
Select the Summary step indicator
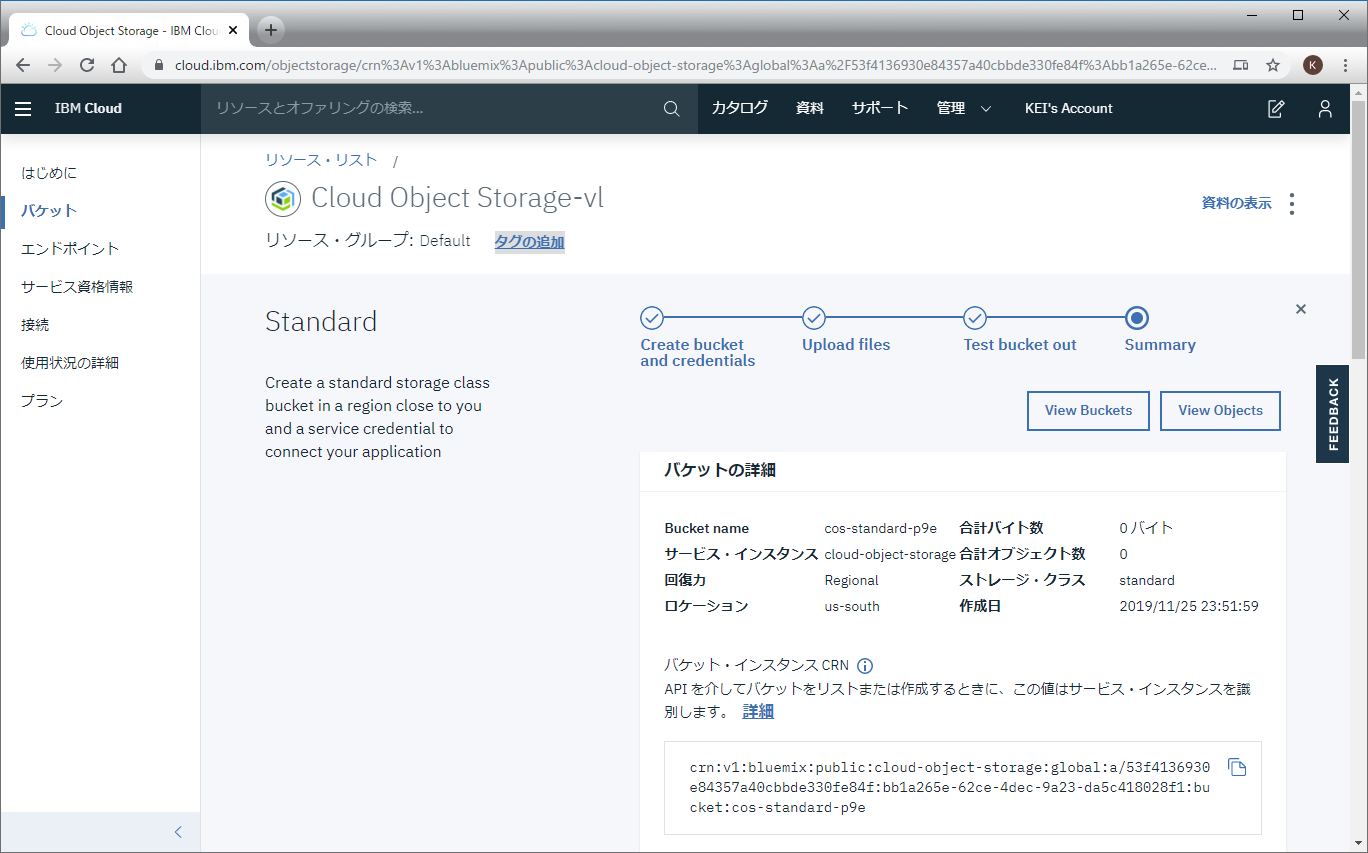(1136, 319)
